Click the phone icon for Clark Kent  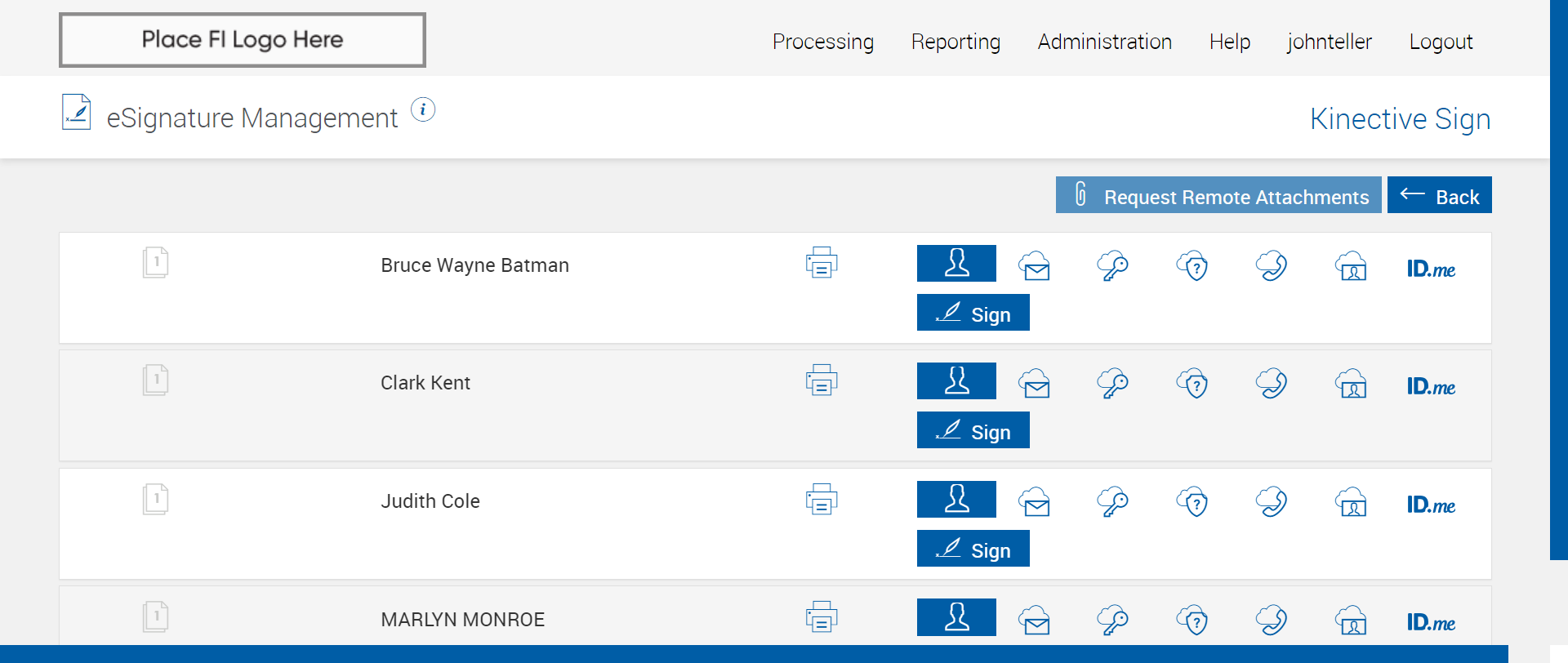point(1272,383)
